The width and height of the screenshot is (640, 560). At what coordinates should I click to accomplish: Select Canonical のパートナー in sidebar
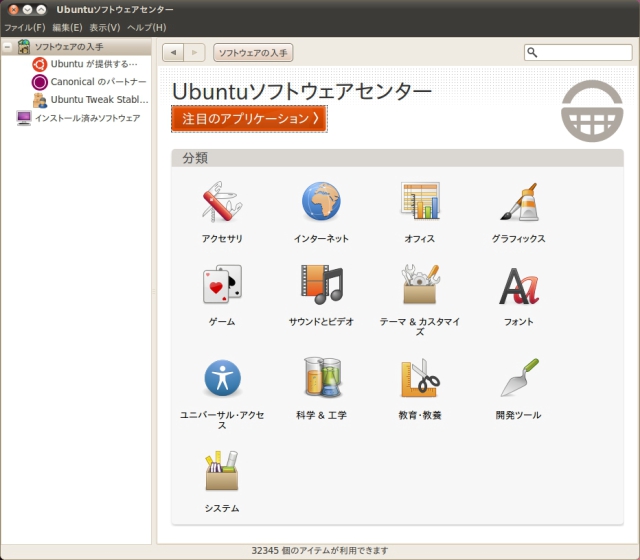click(98, 82)
